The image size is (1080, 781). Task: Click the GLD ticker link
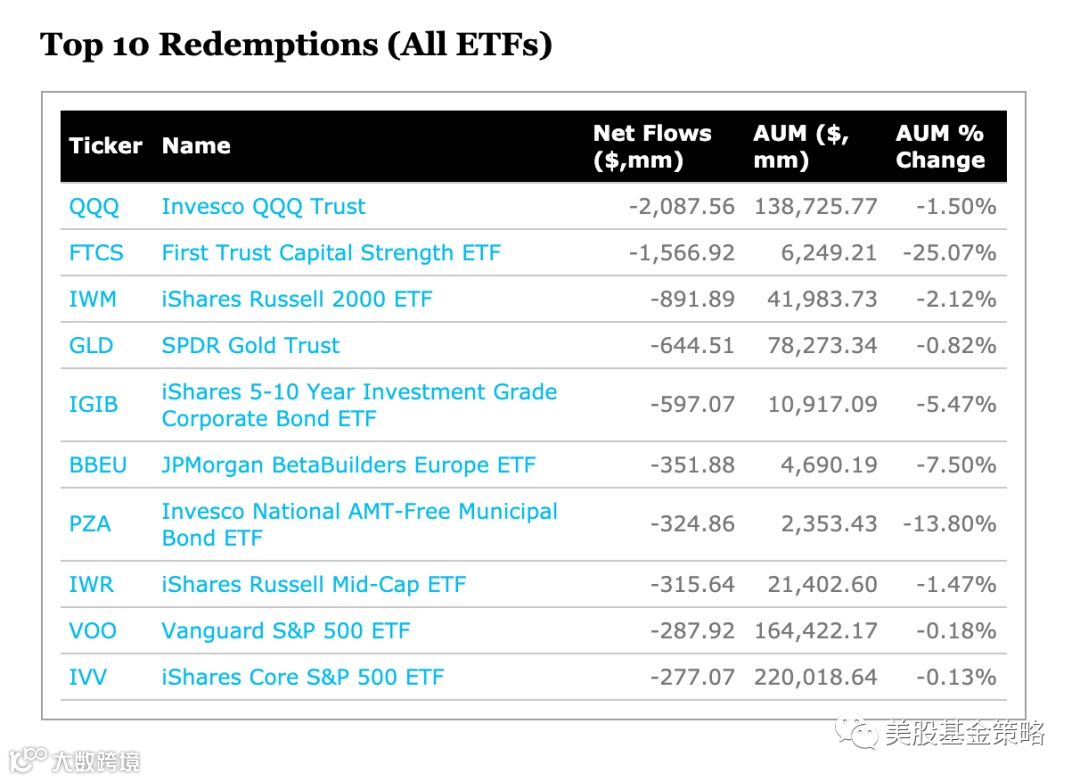91,346
